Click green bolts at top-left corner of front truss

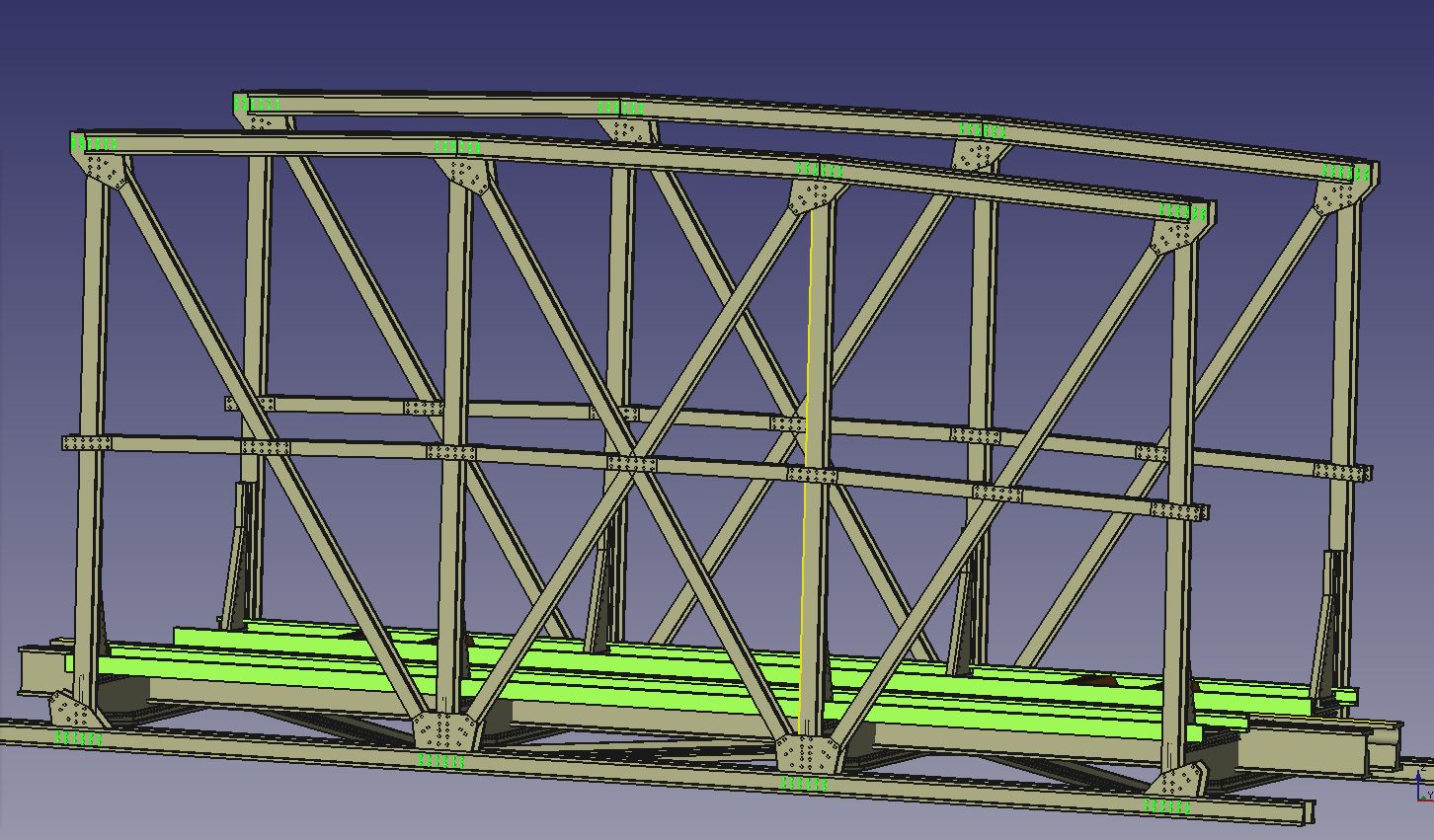[95, 144]
